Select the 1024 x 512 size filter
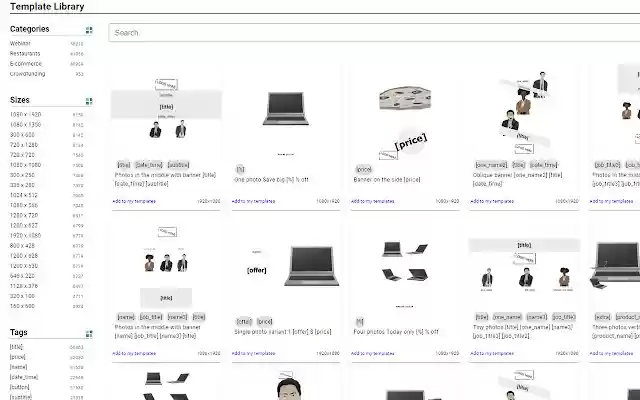 tap(24, 195)
